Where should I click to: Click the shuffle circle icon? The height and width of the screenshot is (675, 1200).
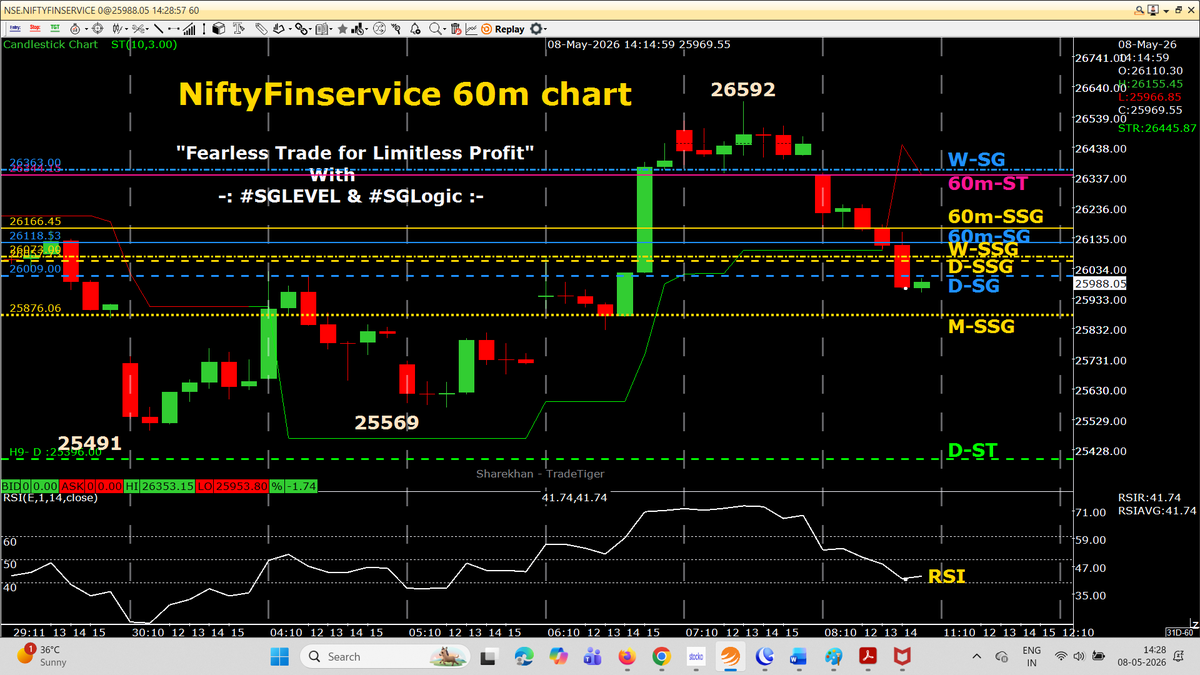click(x=379, y=29)
